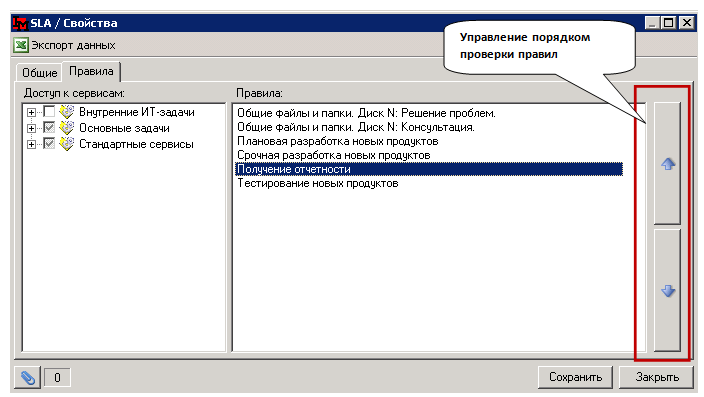
Task: Move selected rule down with arrow button
Action: click(668, 290)
